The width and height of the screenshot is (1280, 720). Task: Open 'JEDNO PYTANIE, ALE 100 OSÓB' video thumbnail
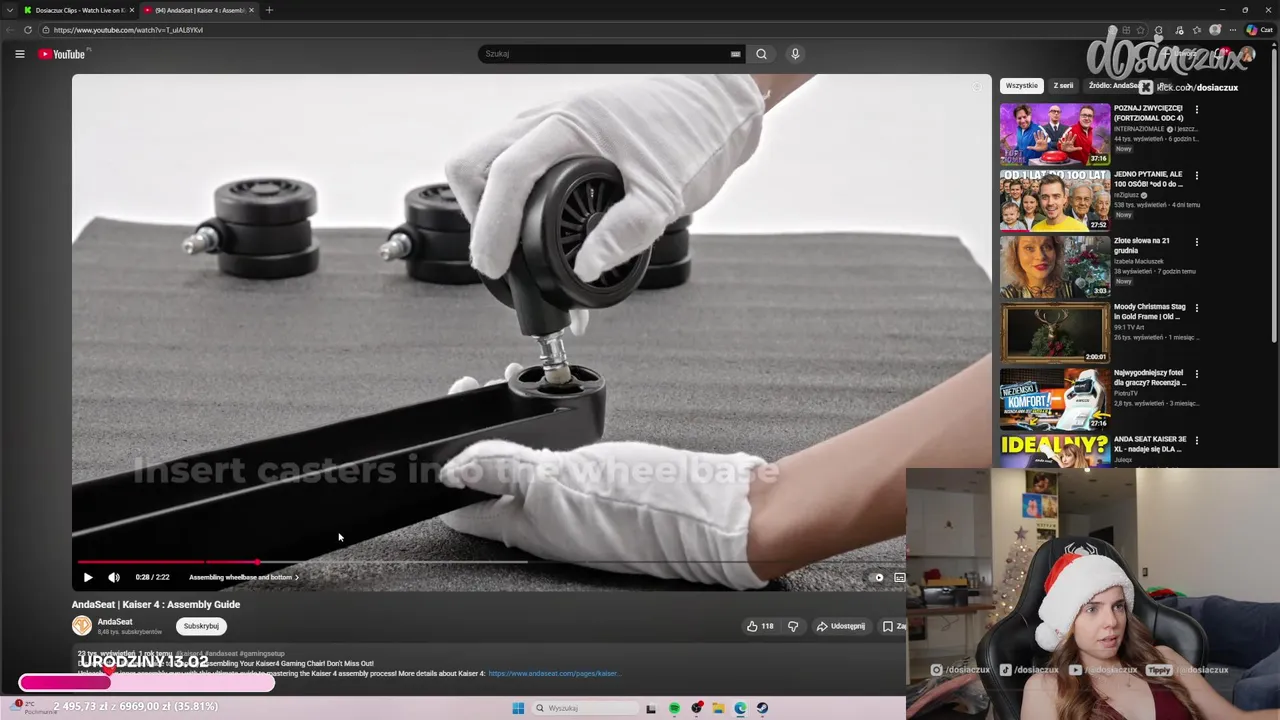pyautogui.click(x=1055, y=200)
